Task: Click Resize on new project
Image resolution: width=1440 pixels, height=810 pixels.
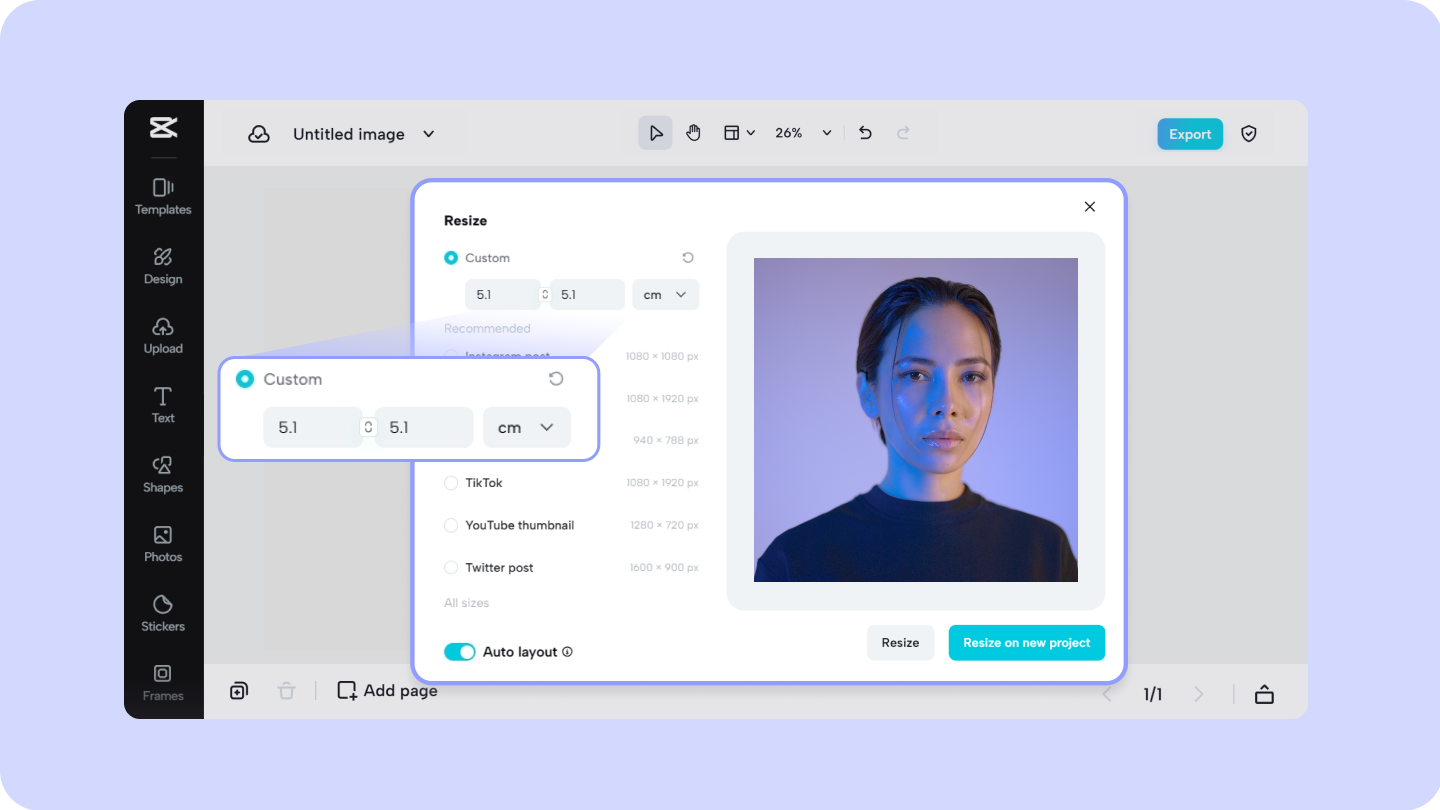Action: point(1027,643)
